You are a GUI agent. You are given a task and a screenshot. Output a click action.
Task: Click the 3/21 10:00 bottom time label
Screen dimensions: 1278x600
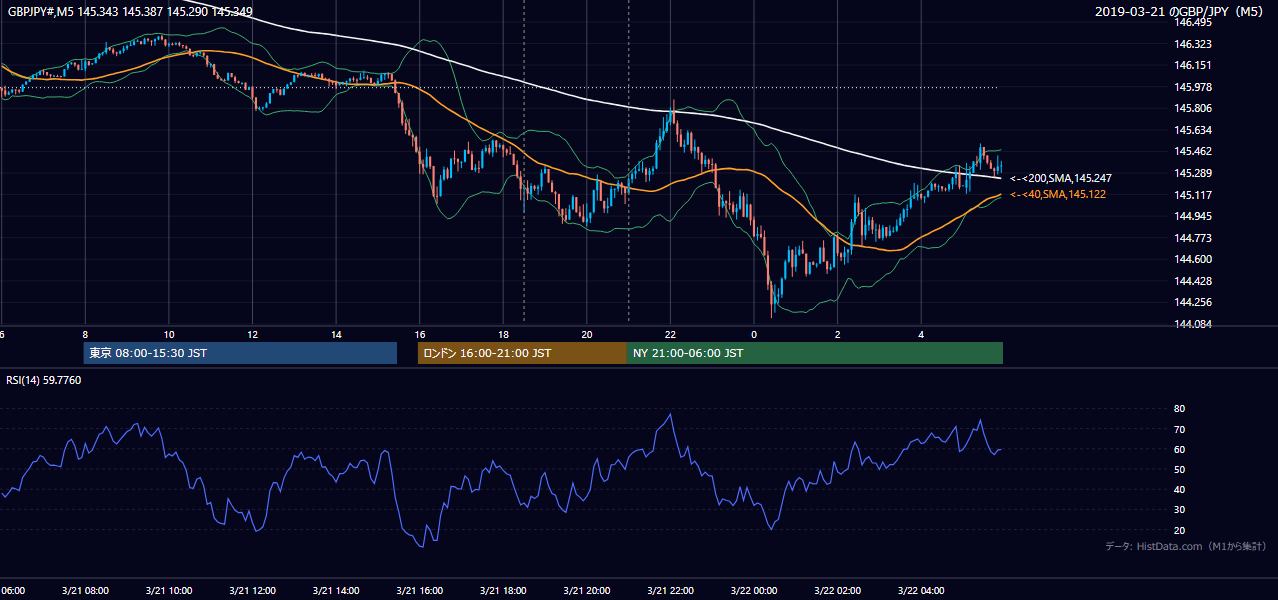(x=169, y=590)
